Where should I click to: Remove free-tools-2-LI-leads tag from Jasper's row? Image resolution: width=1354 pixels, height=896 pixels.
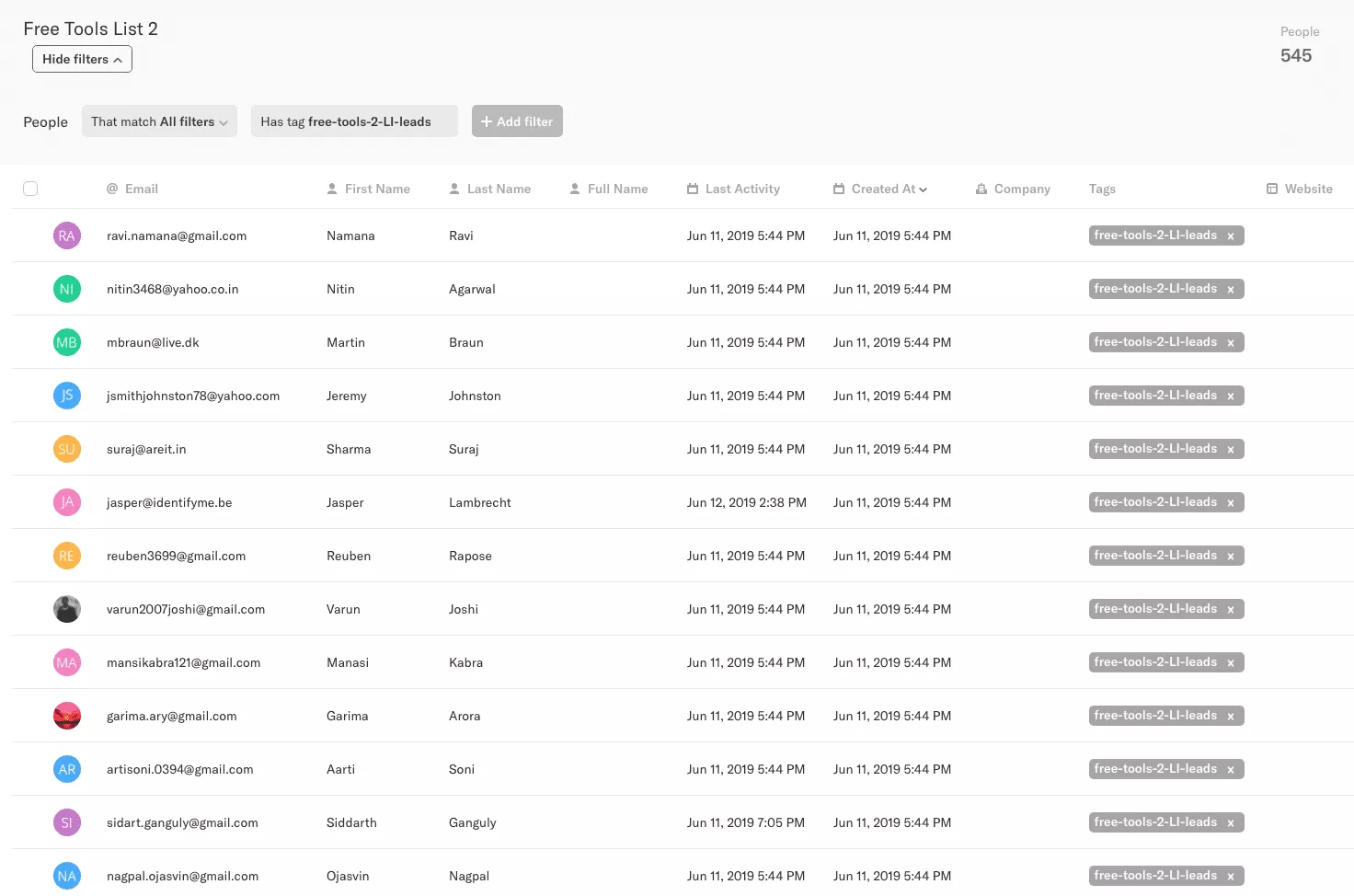(x=1230, y=503)
